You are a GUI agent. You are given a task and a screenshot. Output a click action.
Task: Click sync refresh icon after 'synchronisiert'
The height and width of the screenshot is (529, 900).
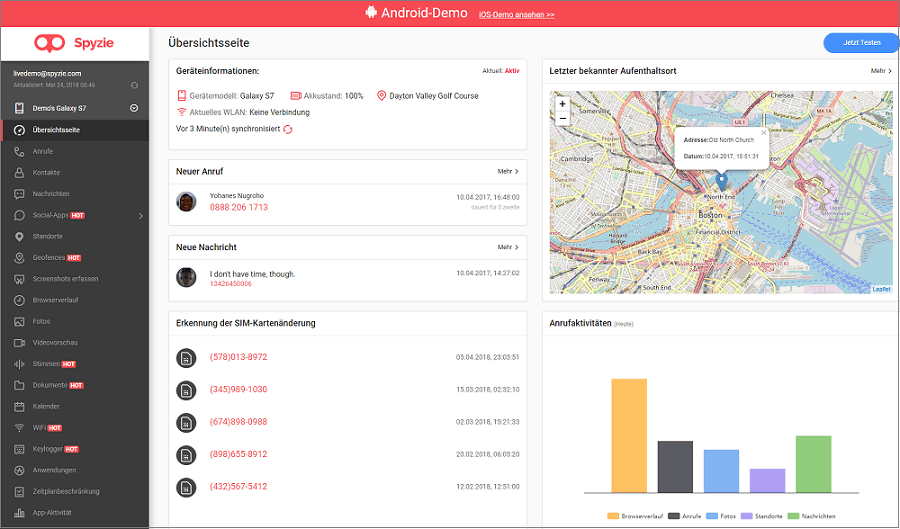coord(288,129)
